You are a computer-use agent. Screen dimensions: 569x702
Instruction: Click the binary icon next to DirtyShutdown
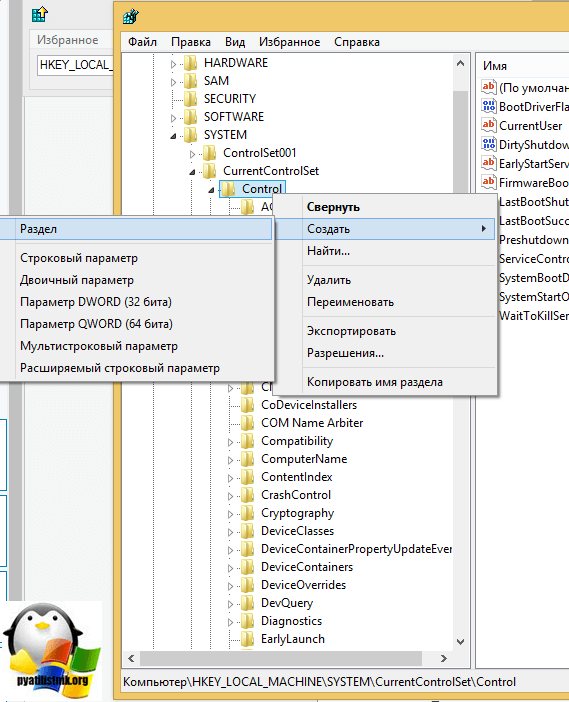point(488,144)
